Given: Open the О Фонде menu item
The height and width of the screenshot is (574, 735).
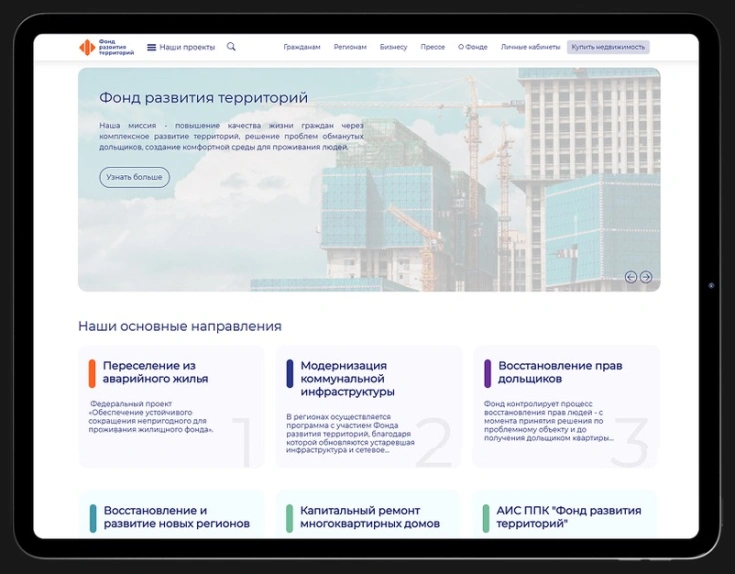Looking at the screenshot, I should tap(472, 47).
